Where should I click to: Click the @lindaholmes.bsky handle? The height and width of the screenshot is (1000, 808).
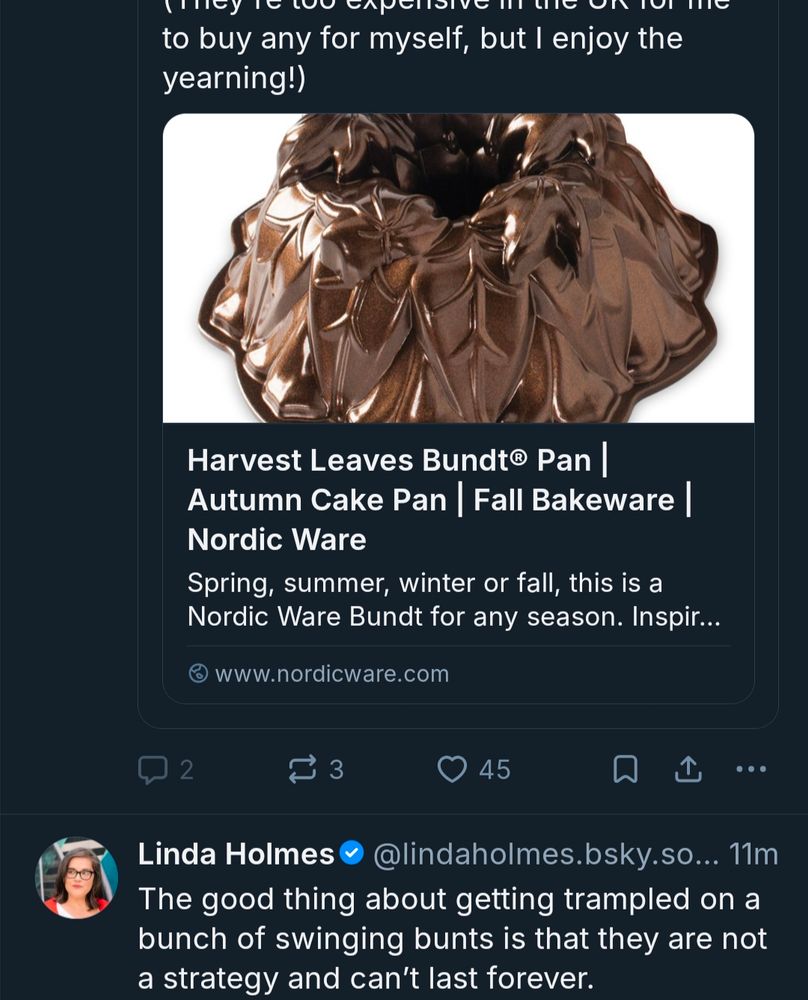[512, 854]
